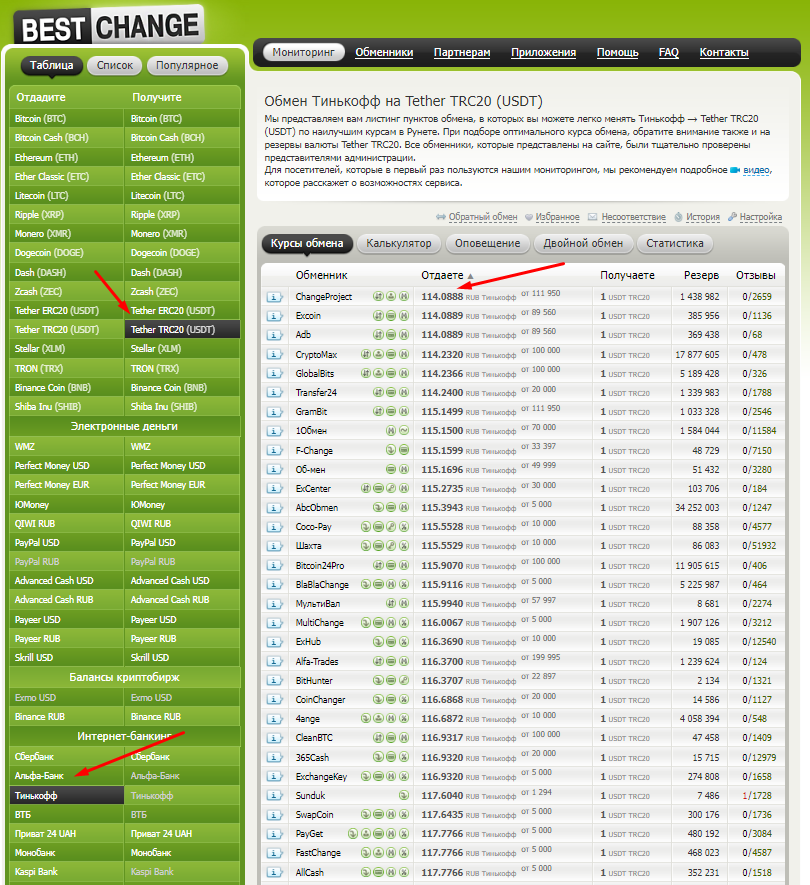Switch to the Популярное view tab

pyautogui.click(x=187, y=65)
